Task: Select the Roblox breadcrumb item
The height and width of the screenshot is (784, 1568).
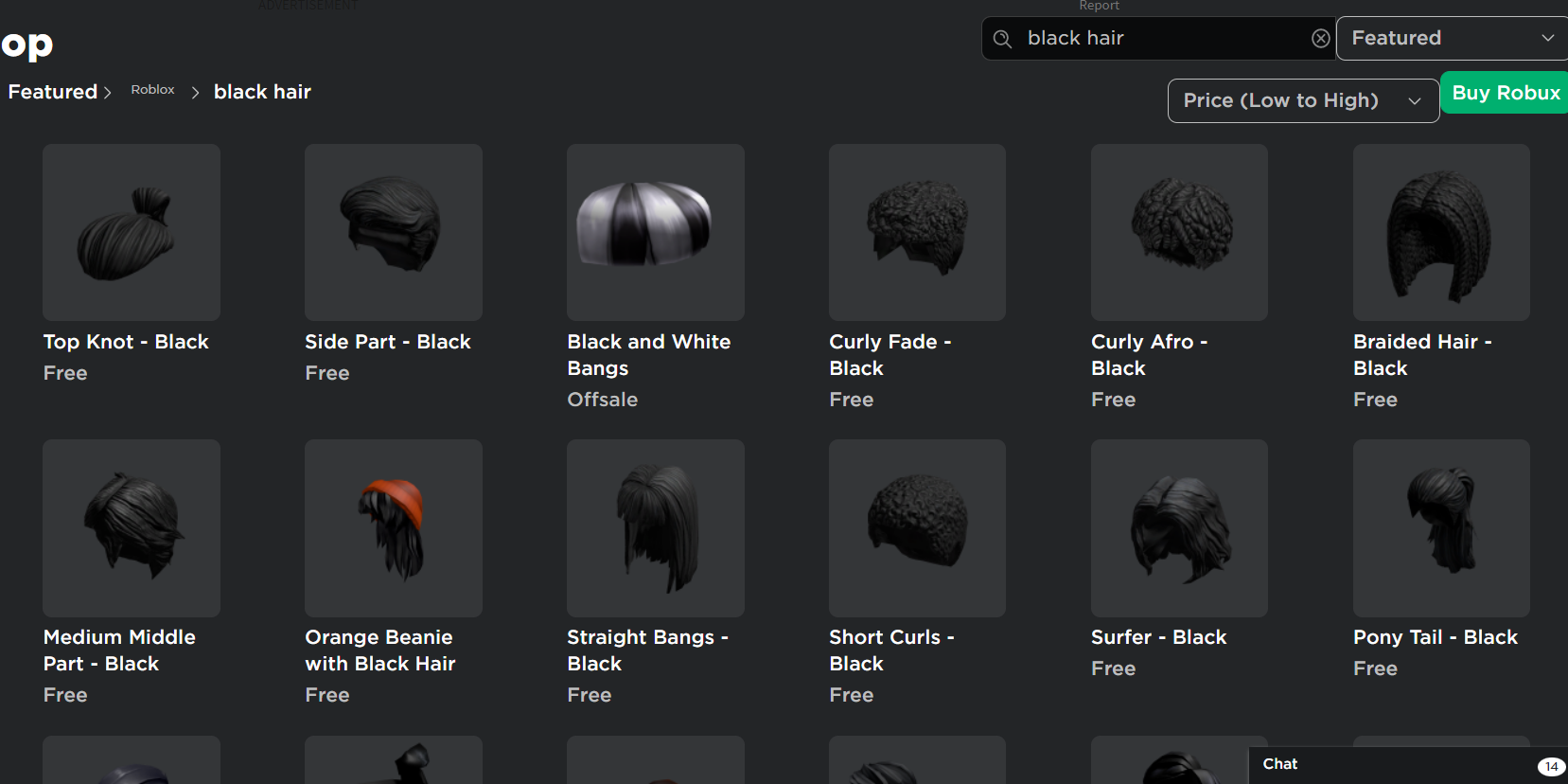Action: click(x=152, y=90)
